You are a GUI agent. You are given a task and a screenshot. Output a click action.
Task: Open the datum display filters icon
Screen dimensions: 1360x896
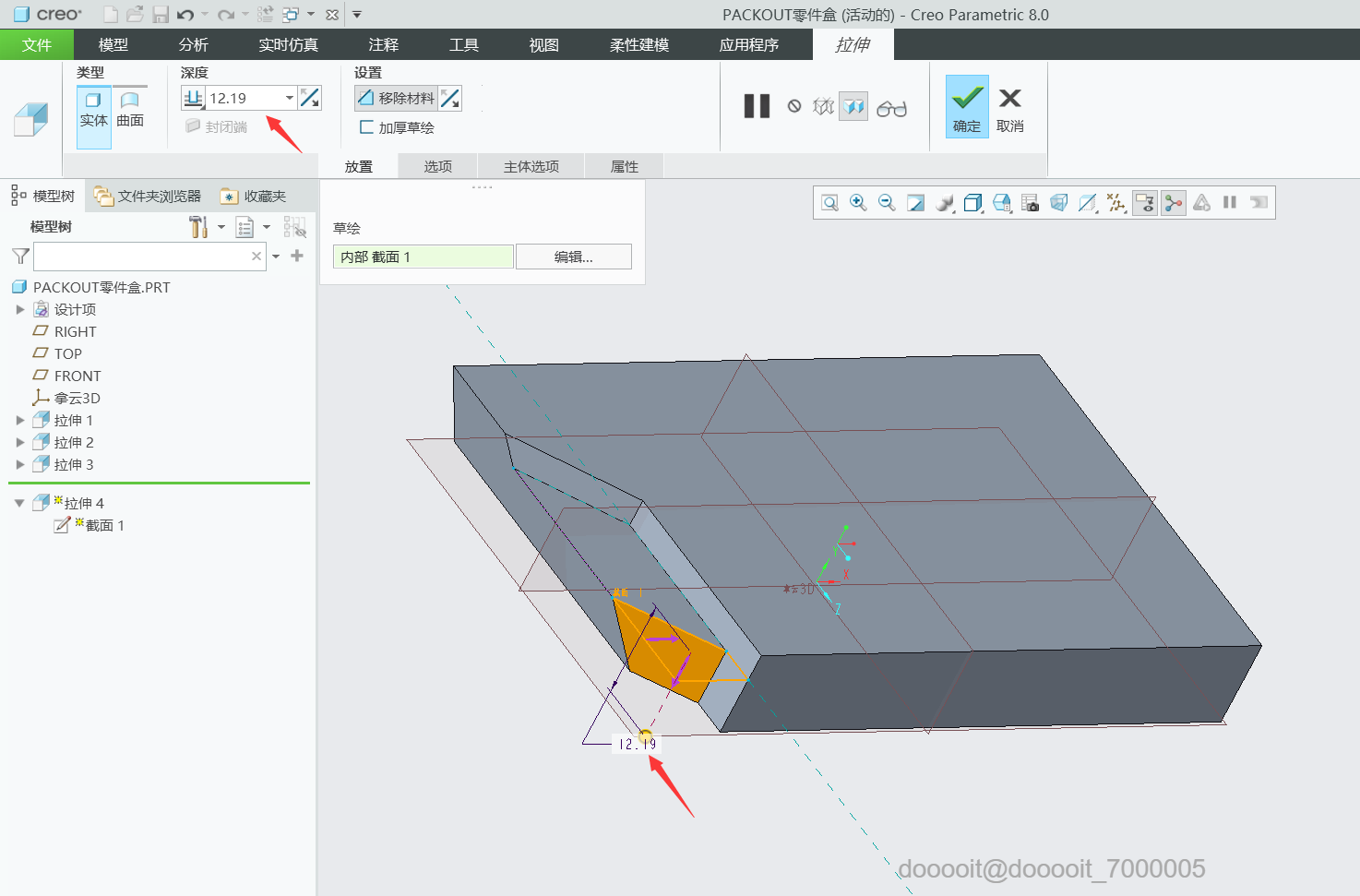tap(1116, 203)
